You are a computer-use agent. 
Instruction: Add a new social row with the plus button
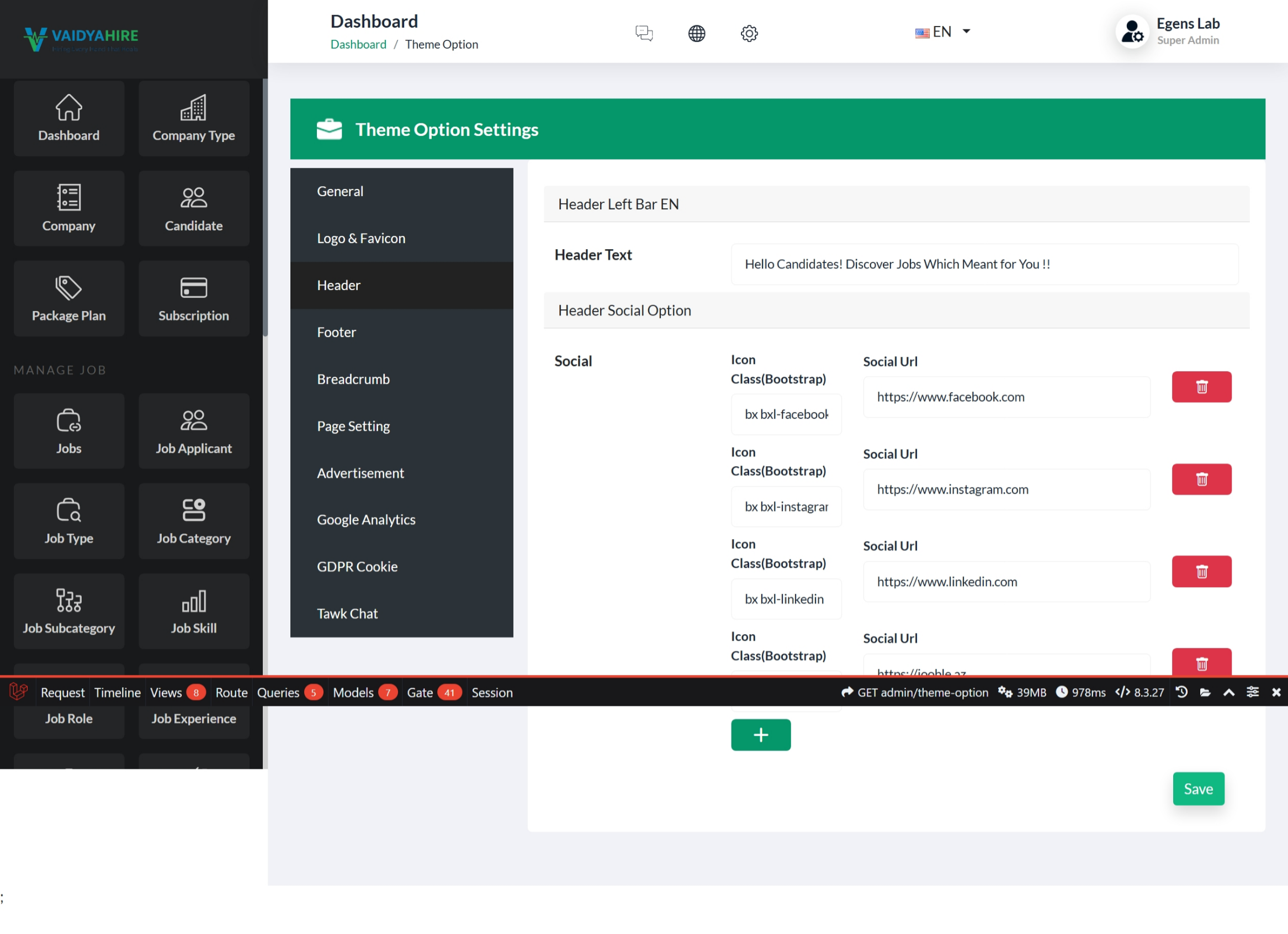(760, 735)
